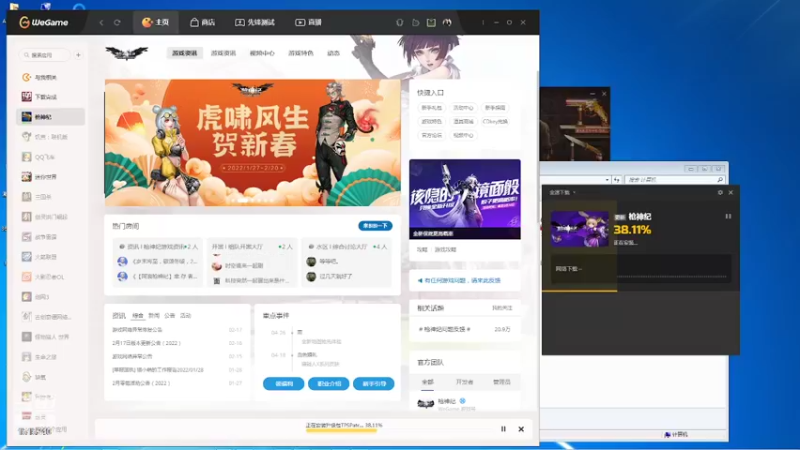Open the 商店 store tab

point(203,22)
